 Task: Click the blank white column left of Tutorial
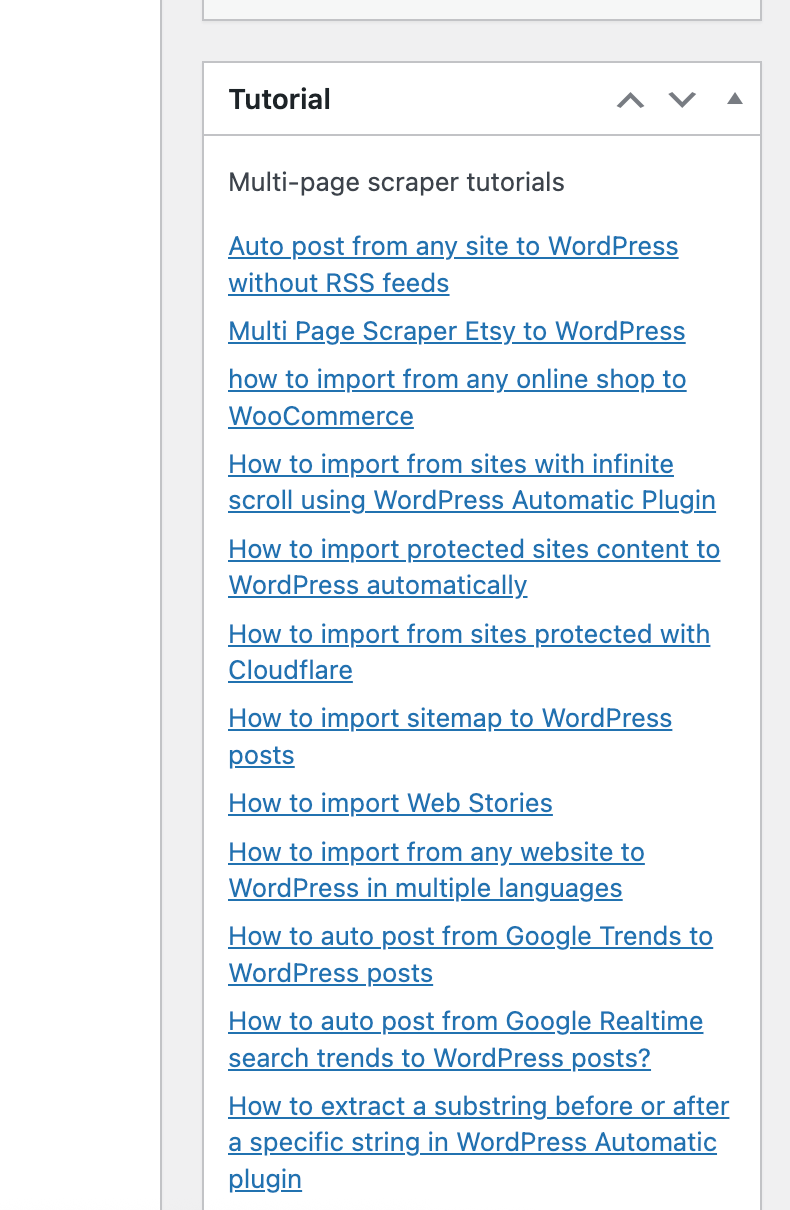coord(80,600)
